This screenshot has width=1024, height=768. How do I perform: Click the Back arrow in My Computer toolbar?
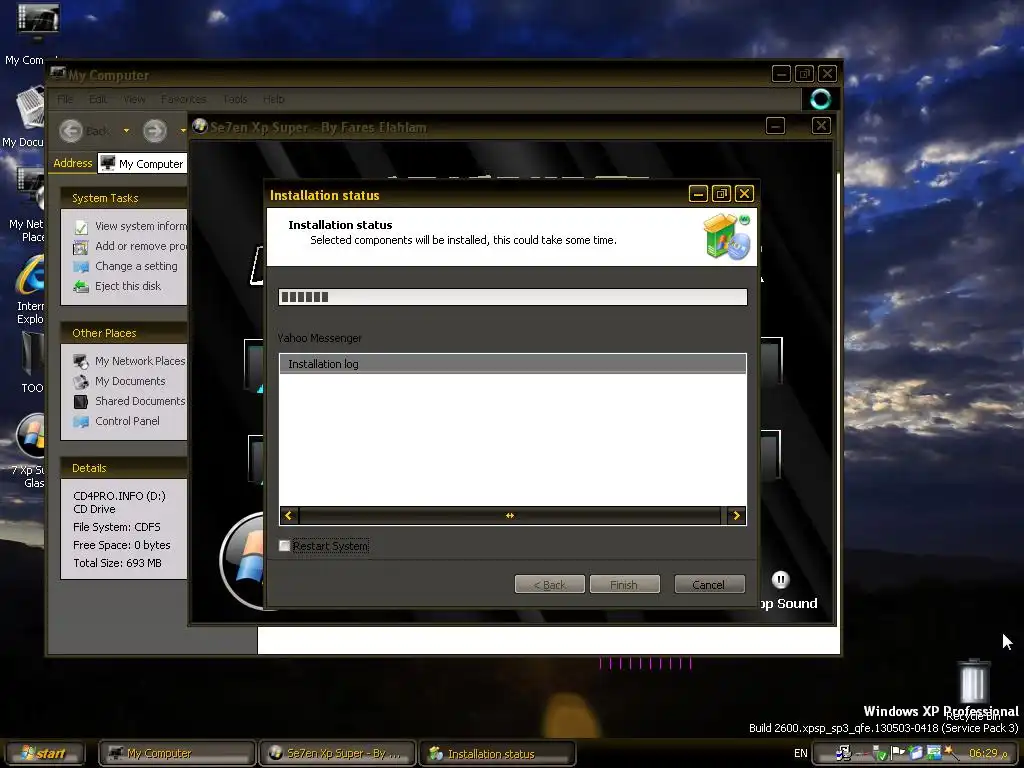point(71,131)
